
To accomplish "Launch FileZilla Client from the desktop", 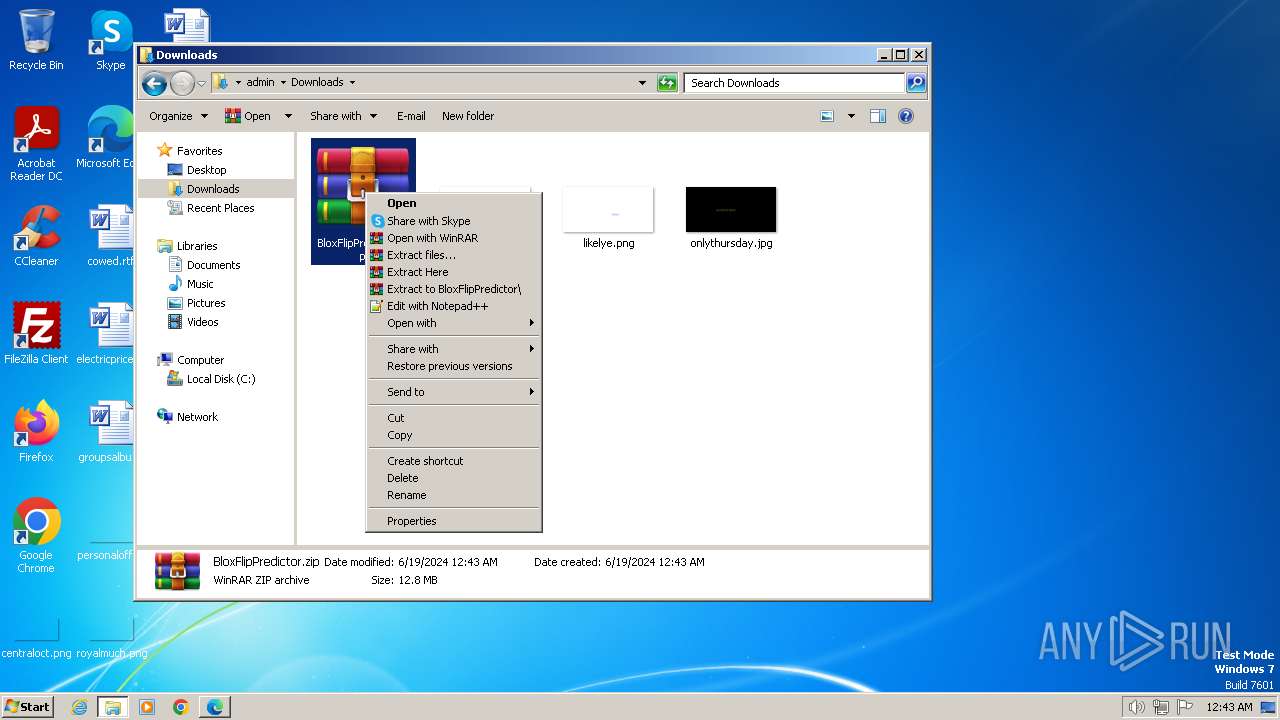I will click(x=36, y=333).
